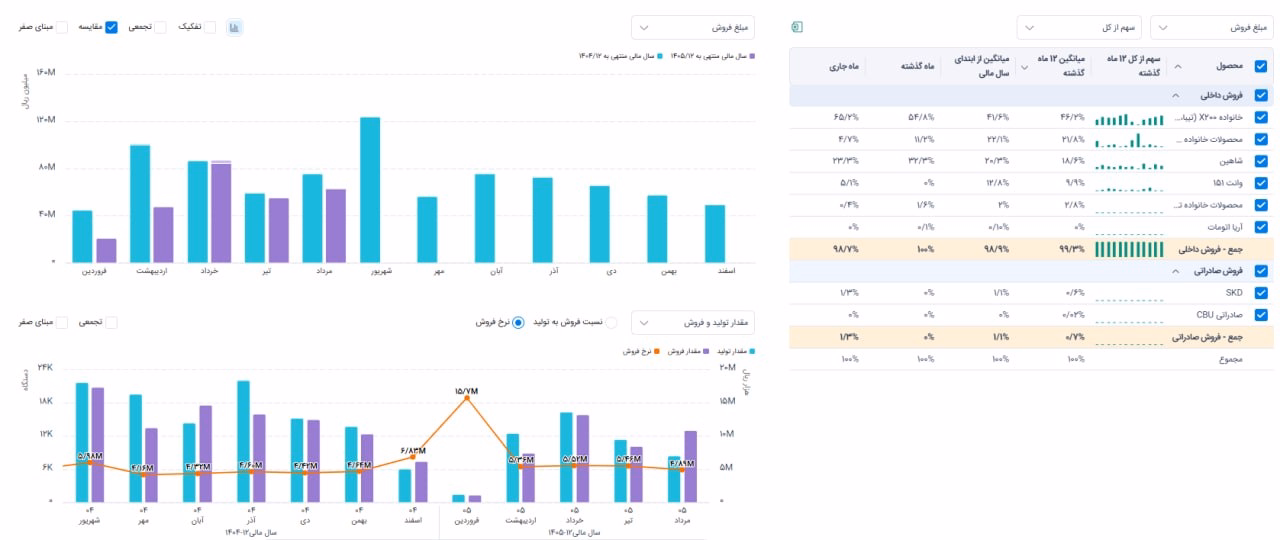Viewport: 1280px width, 540px height.
Task: Uncheck the فروش داخلی group checkbox
Action: pyautogui.click(x=1259, y=96)
